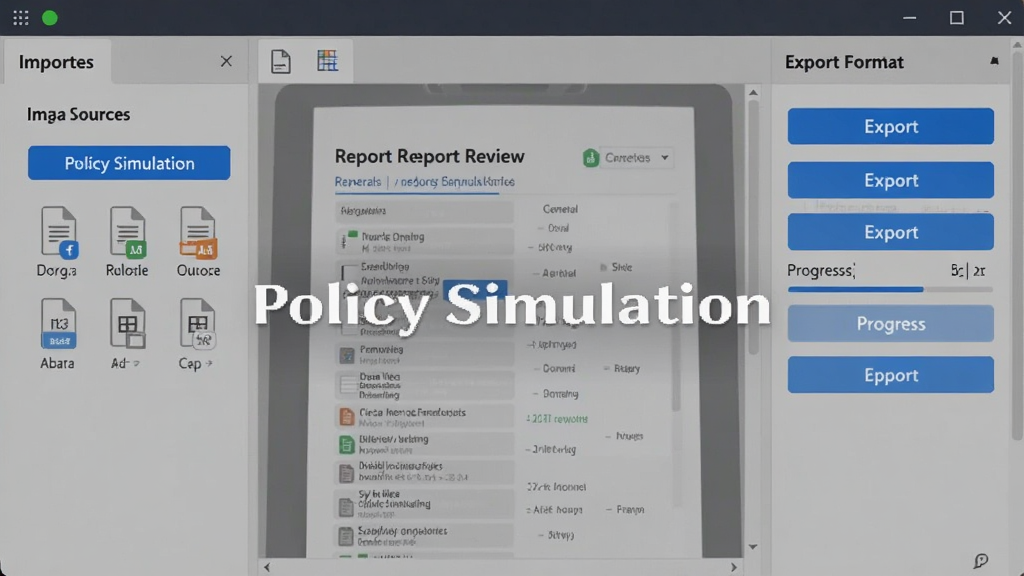Image resolution: width=1024 pixels, height=576 pixels.
Task: Click the Imga Sources label
Action: pyautogui.click(x=78, y=114)
